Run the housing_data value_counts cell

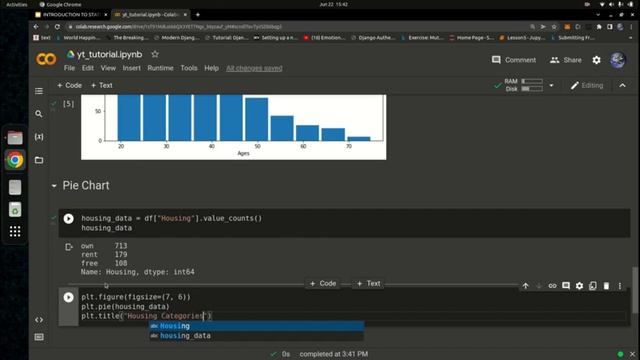pyautogui.click(x=69, y=219)
